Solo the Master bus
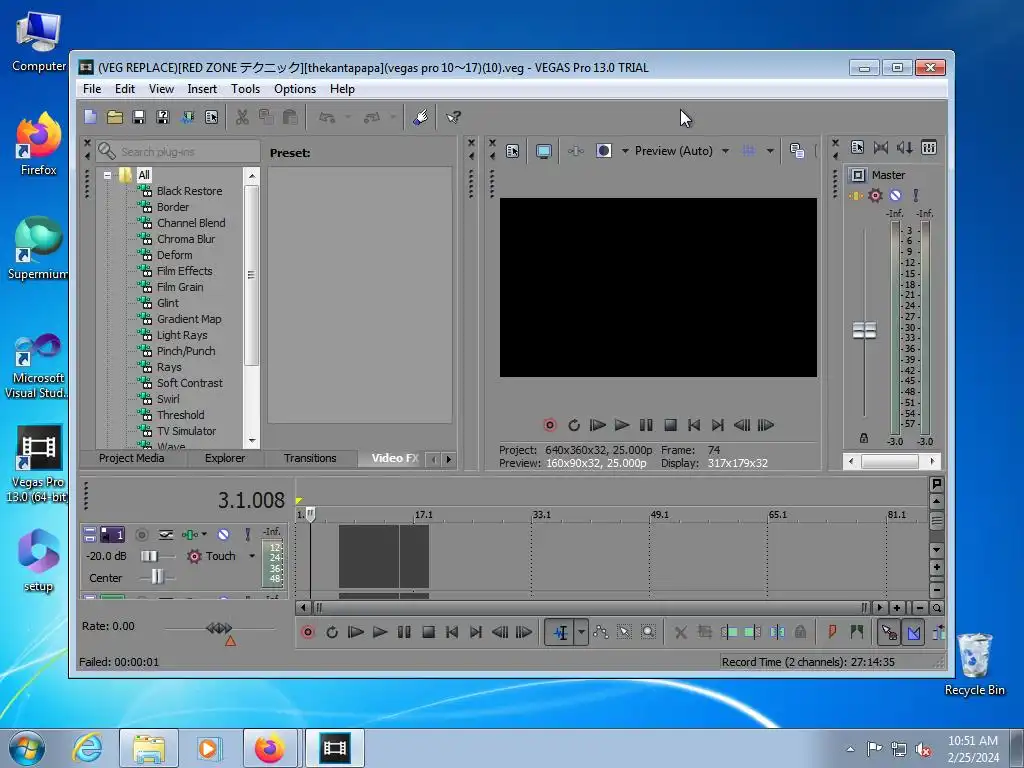This screenshot has height=768, width=1024. (x=916, y=195)
